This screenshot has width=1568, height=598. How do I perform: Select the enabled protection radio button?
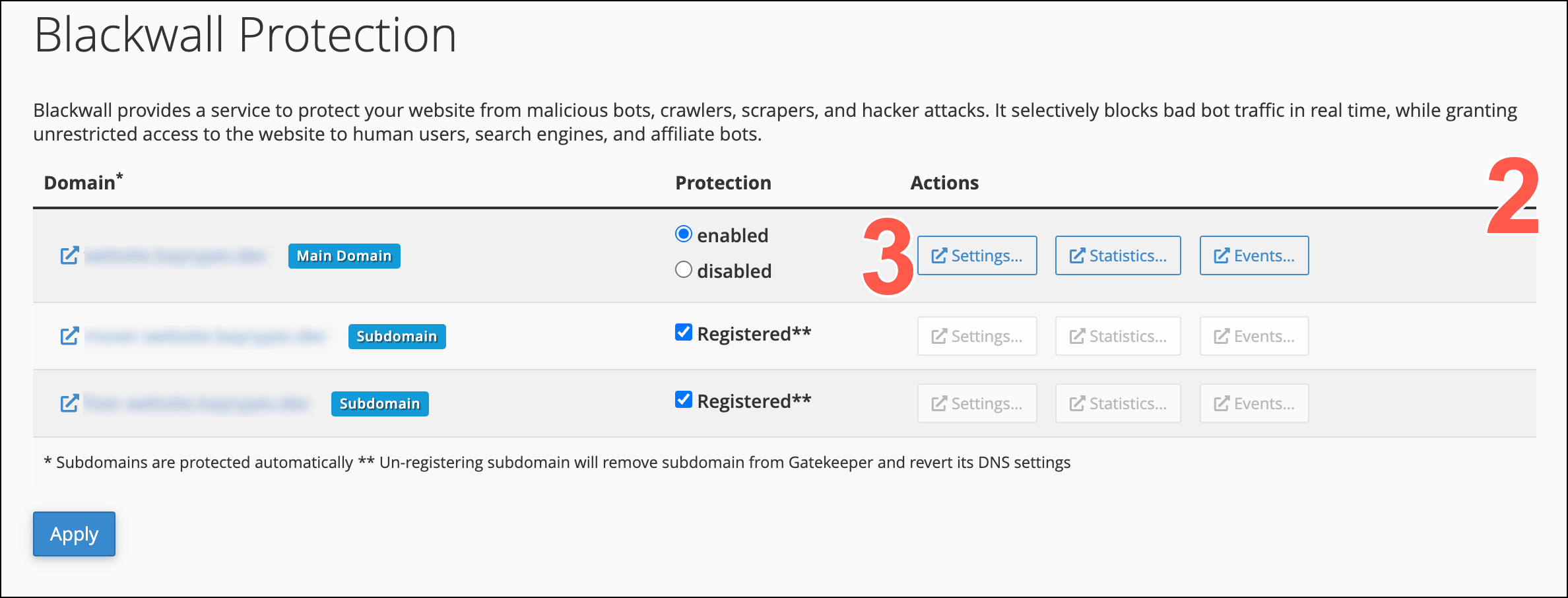(x=684, y=234)
